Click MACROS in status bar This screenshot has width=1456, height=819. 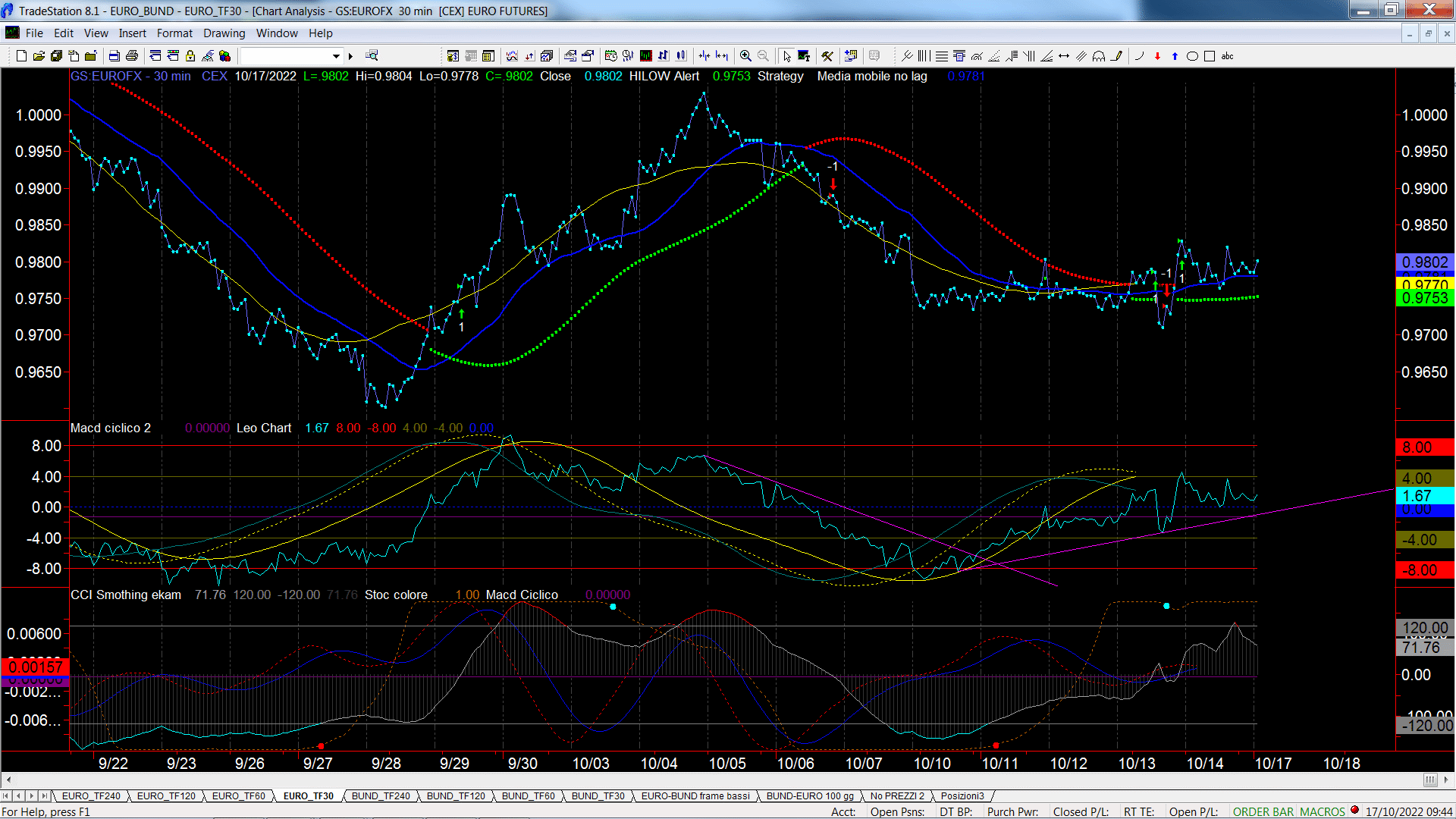tap(1323, 811)
